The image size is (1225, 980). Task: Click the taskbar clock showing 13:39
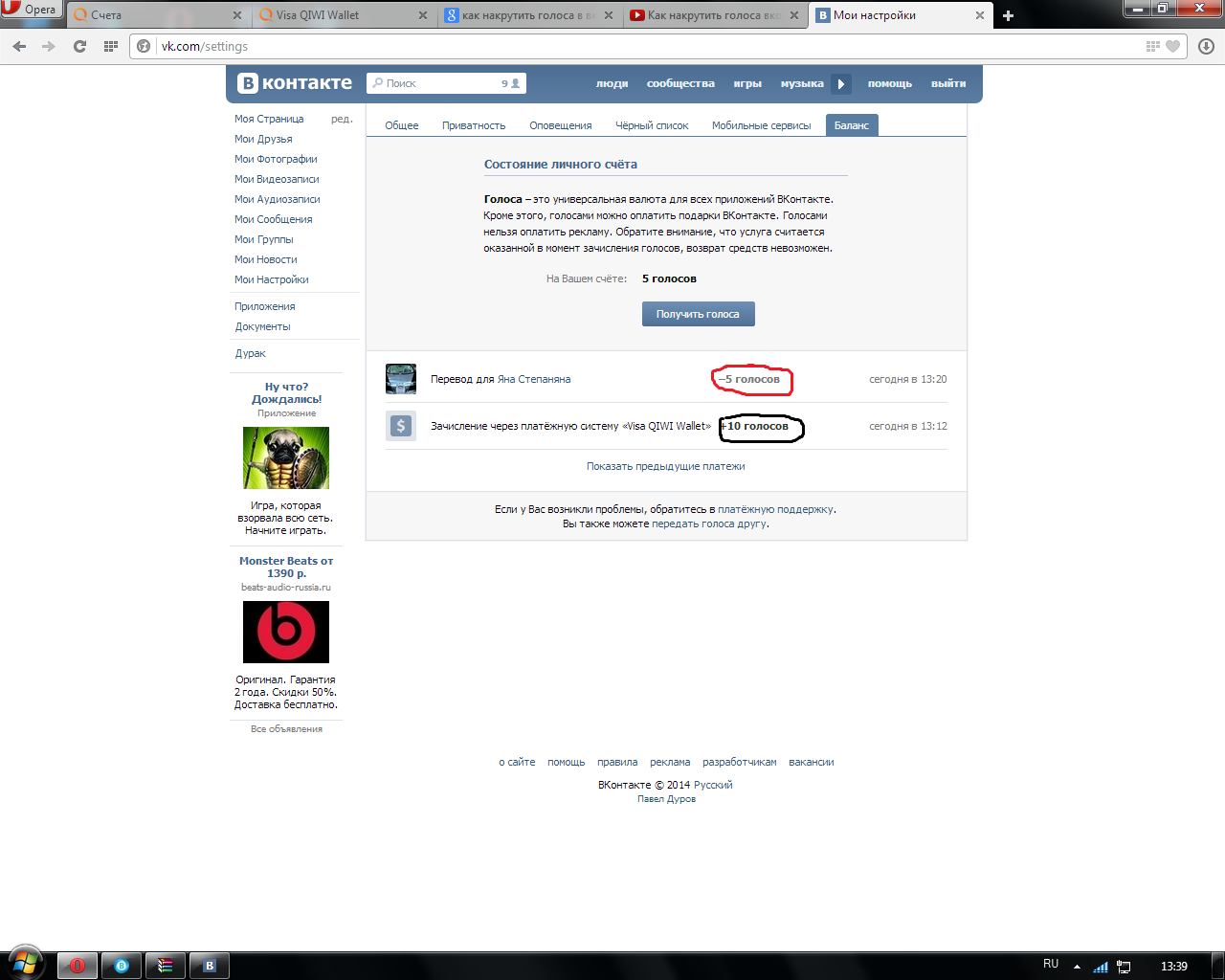(1174, 966)
